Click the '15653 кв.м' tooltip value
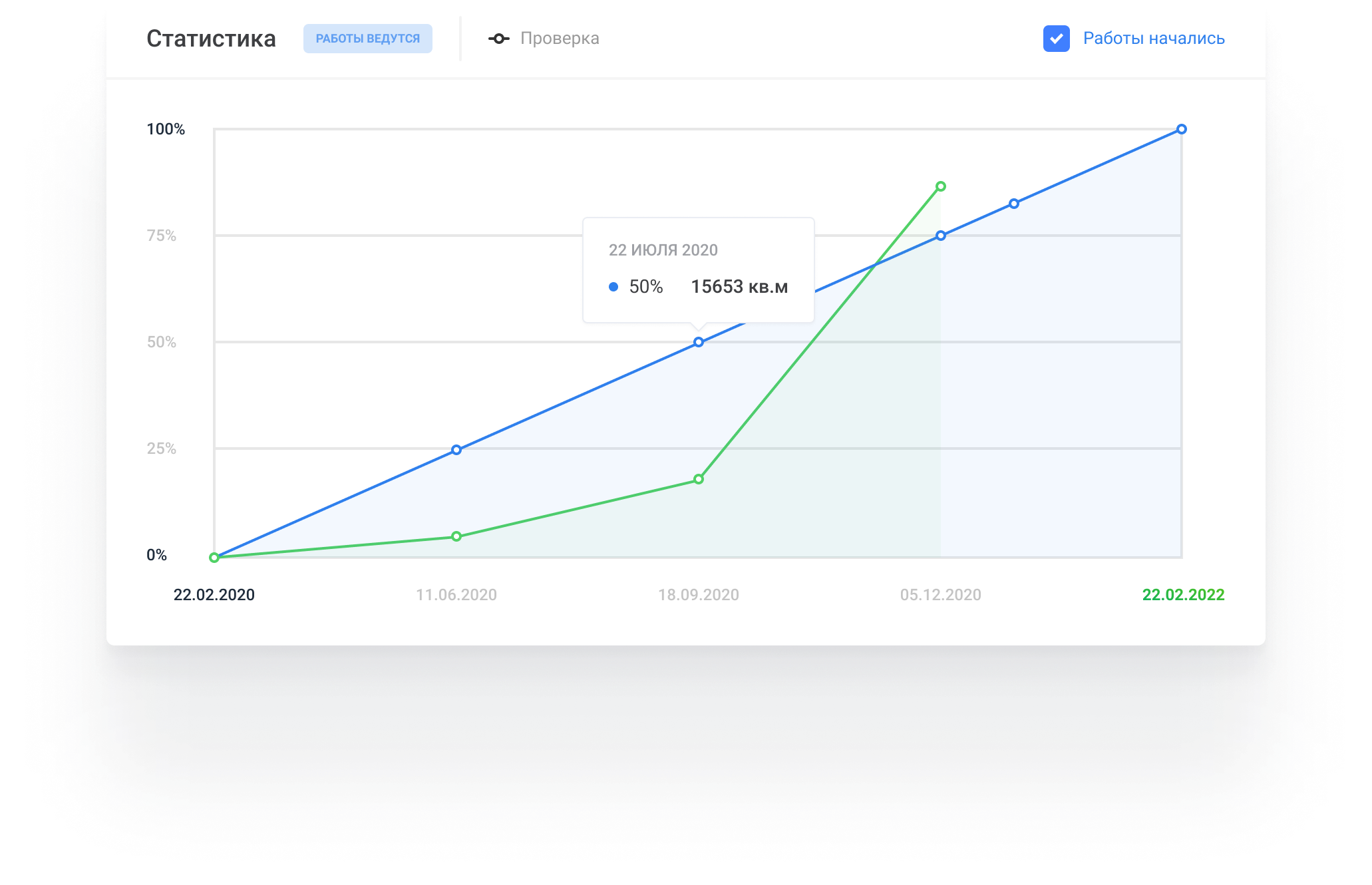 (739, 287)
